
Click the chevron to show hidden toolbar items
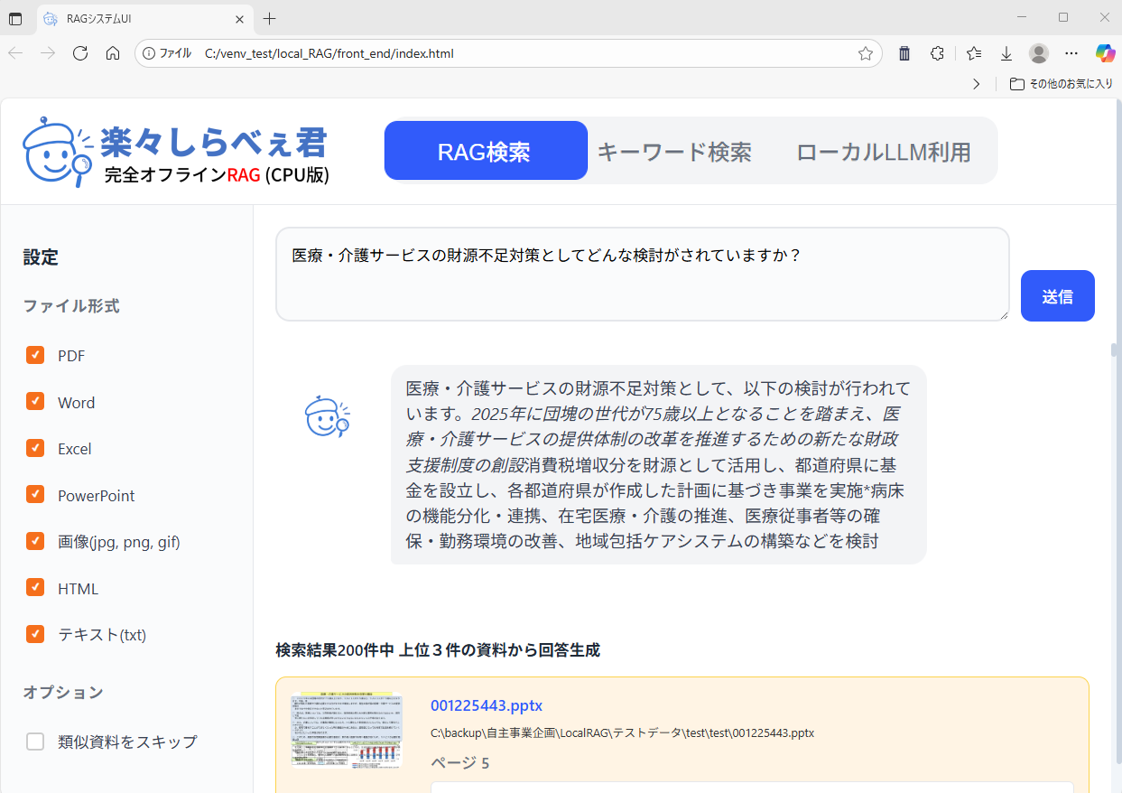(978, 85)
